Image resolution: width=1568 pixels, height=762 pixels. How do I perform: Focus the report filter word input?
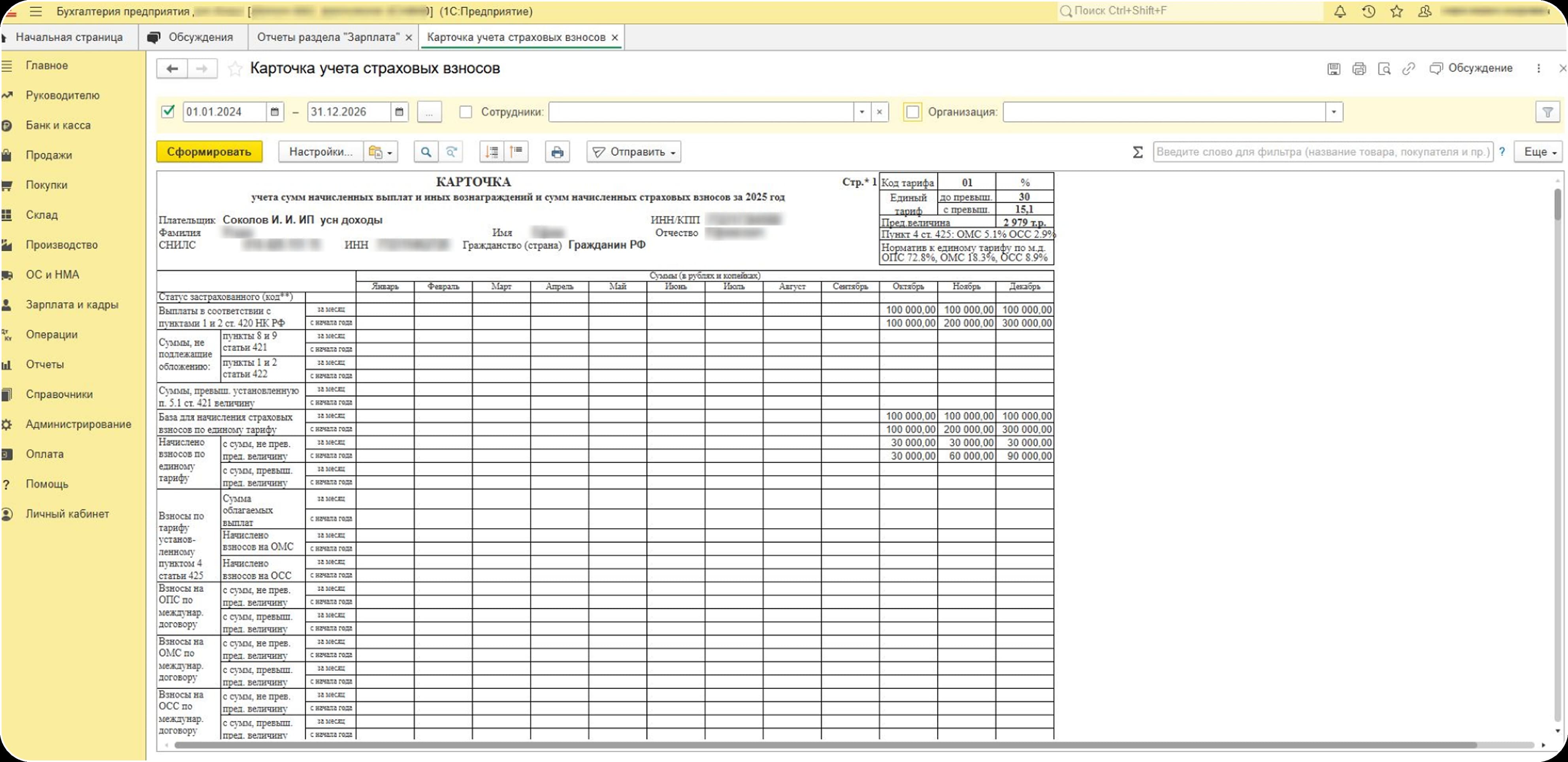[x=1323, y=152]
